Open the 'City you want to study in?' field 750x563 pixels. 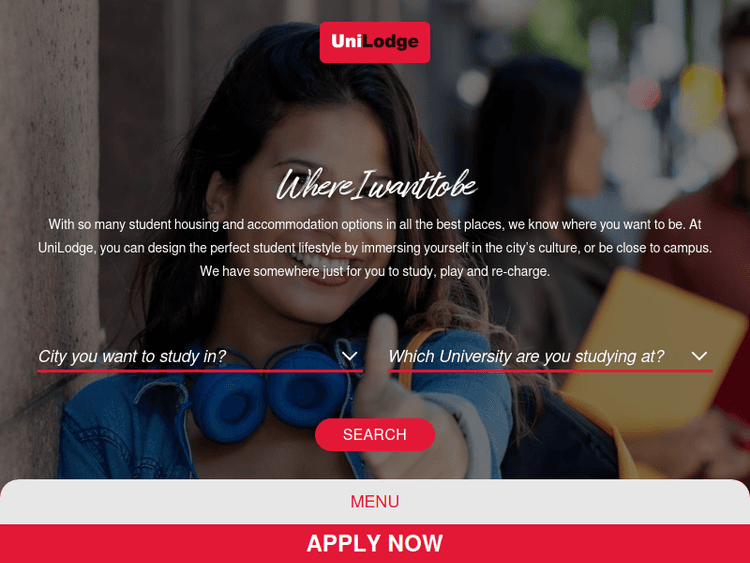200,357
